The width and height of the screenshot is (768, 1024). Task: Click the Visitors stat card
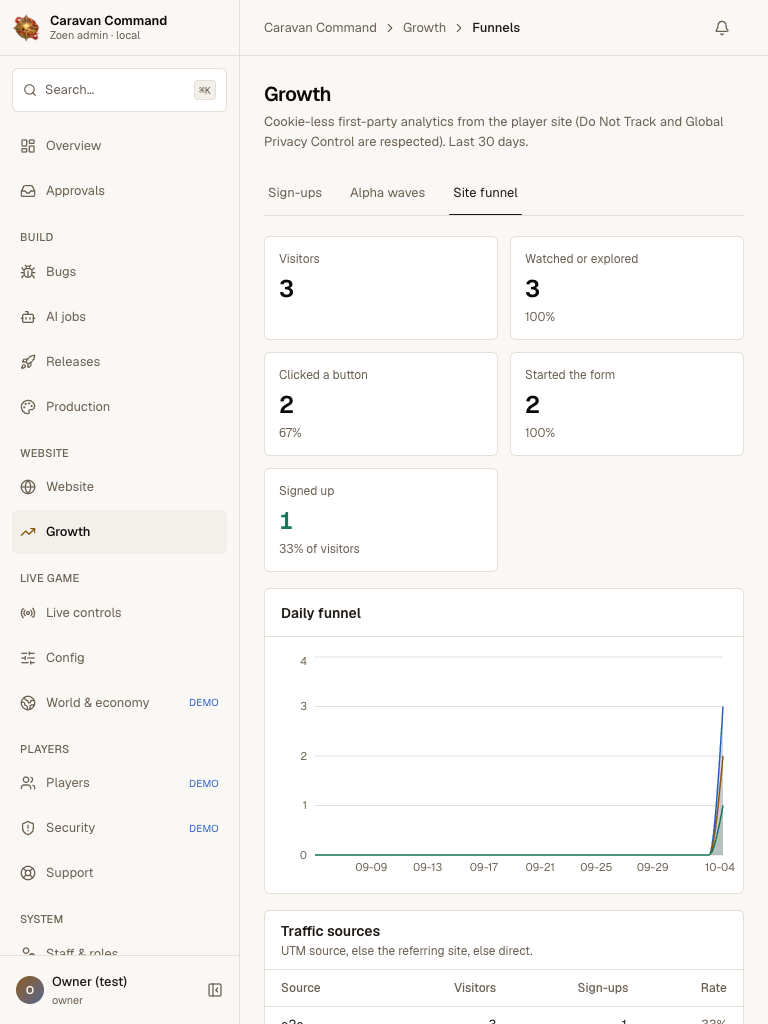(381, 288)
